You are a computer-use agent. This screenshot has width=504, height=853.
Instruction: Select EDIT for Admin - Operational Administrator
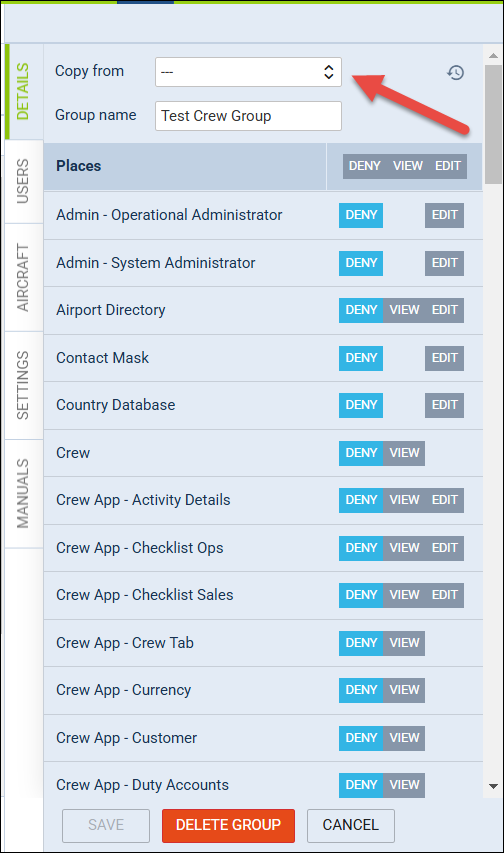coord(444,215)
